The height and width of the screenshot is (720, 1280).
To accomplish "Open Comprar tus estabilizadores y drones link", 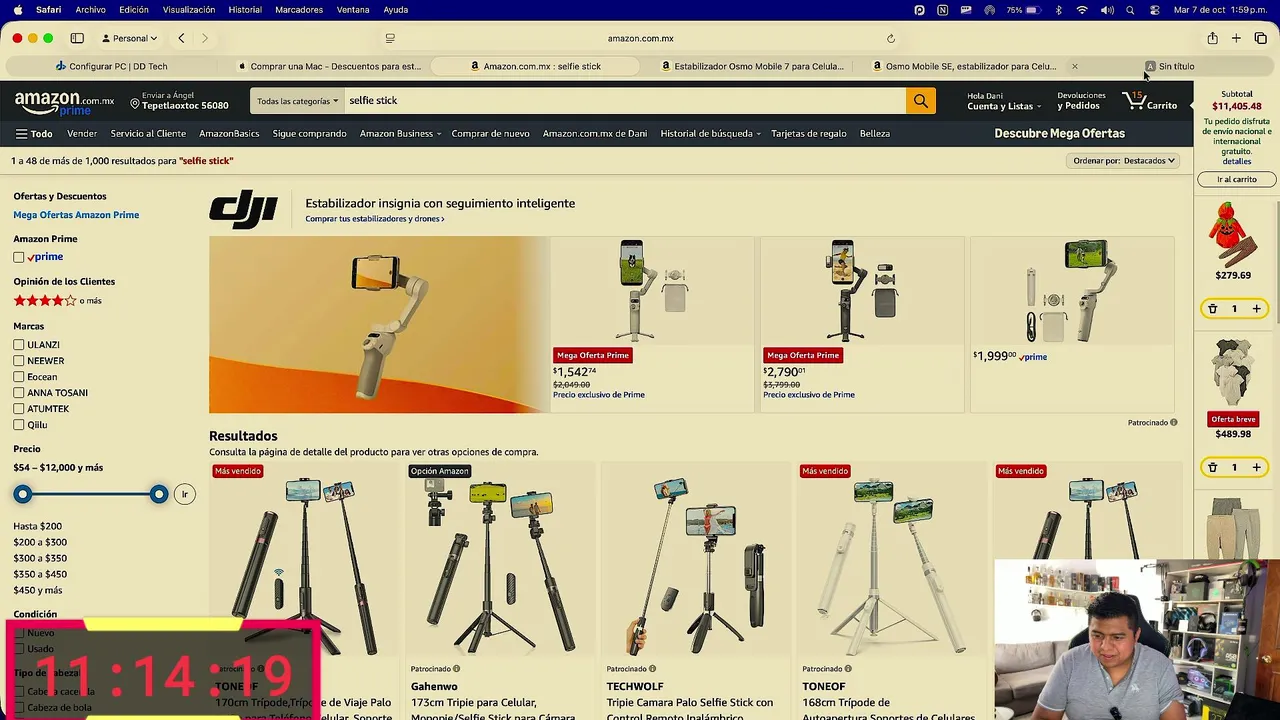I will pos(375,219).
